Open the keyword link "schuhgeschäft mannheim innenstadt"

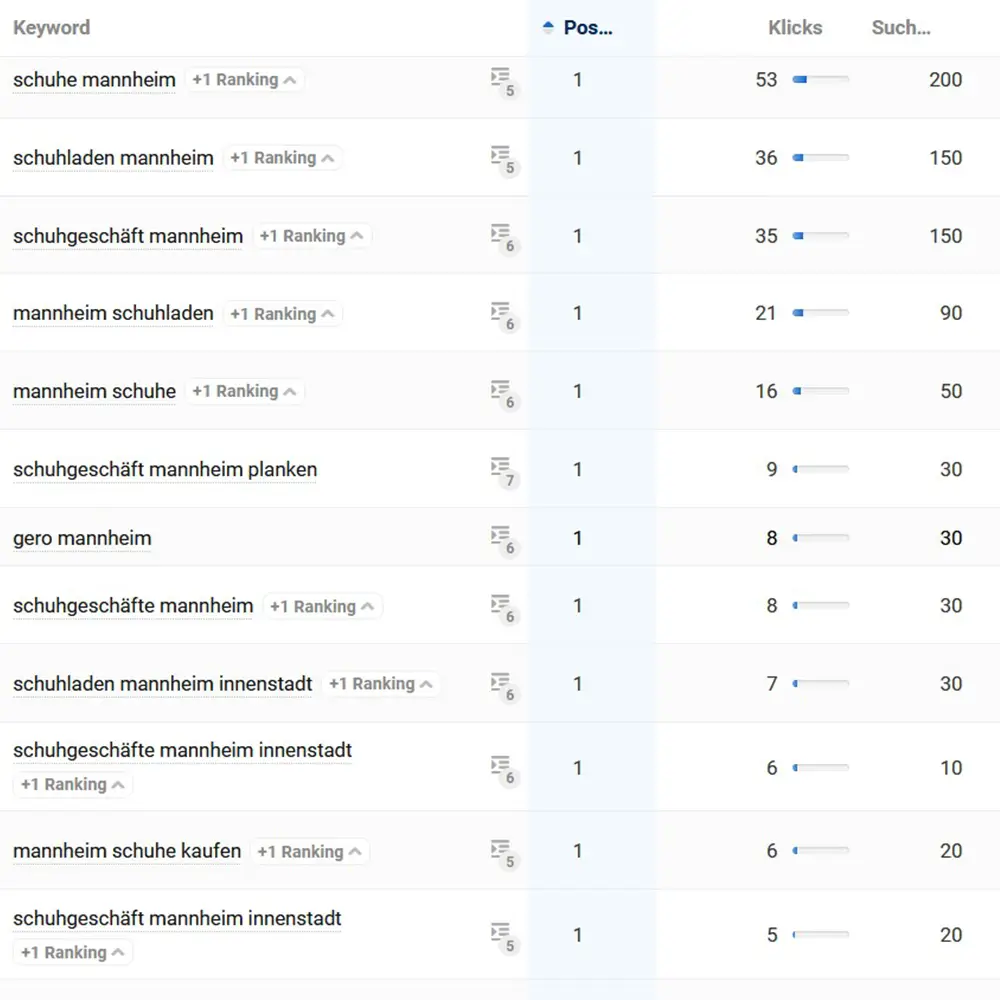(177, 918)
